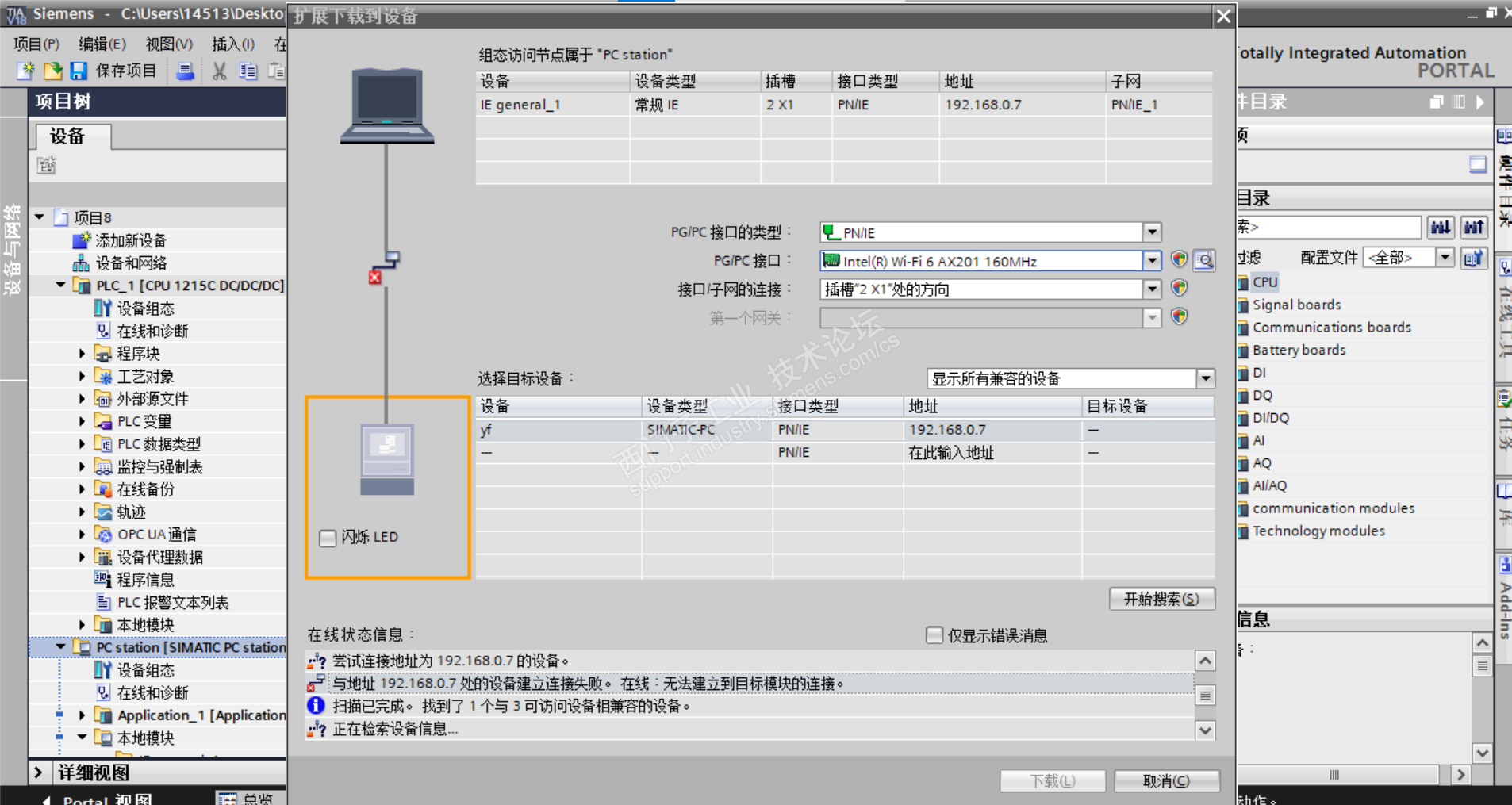Click the 取消(C) button
1512x805 pixels.
(x=1166, y=780)
